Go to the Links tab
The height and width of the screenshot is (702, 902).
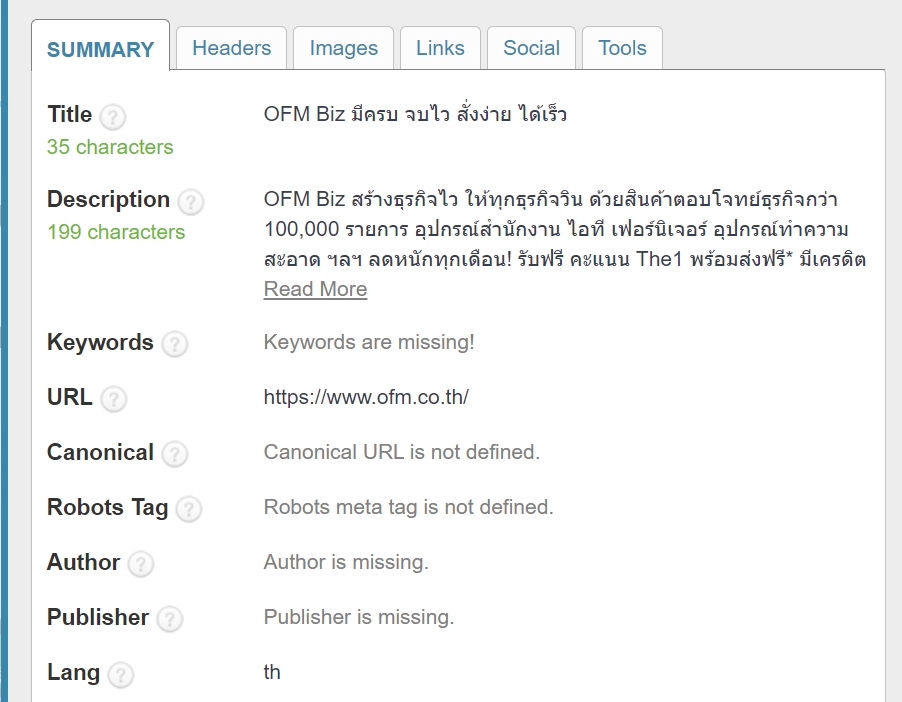(x=441, y=48)
